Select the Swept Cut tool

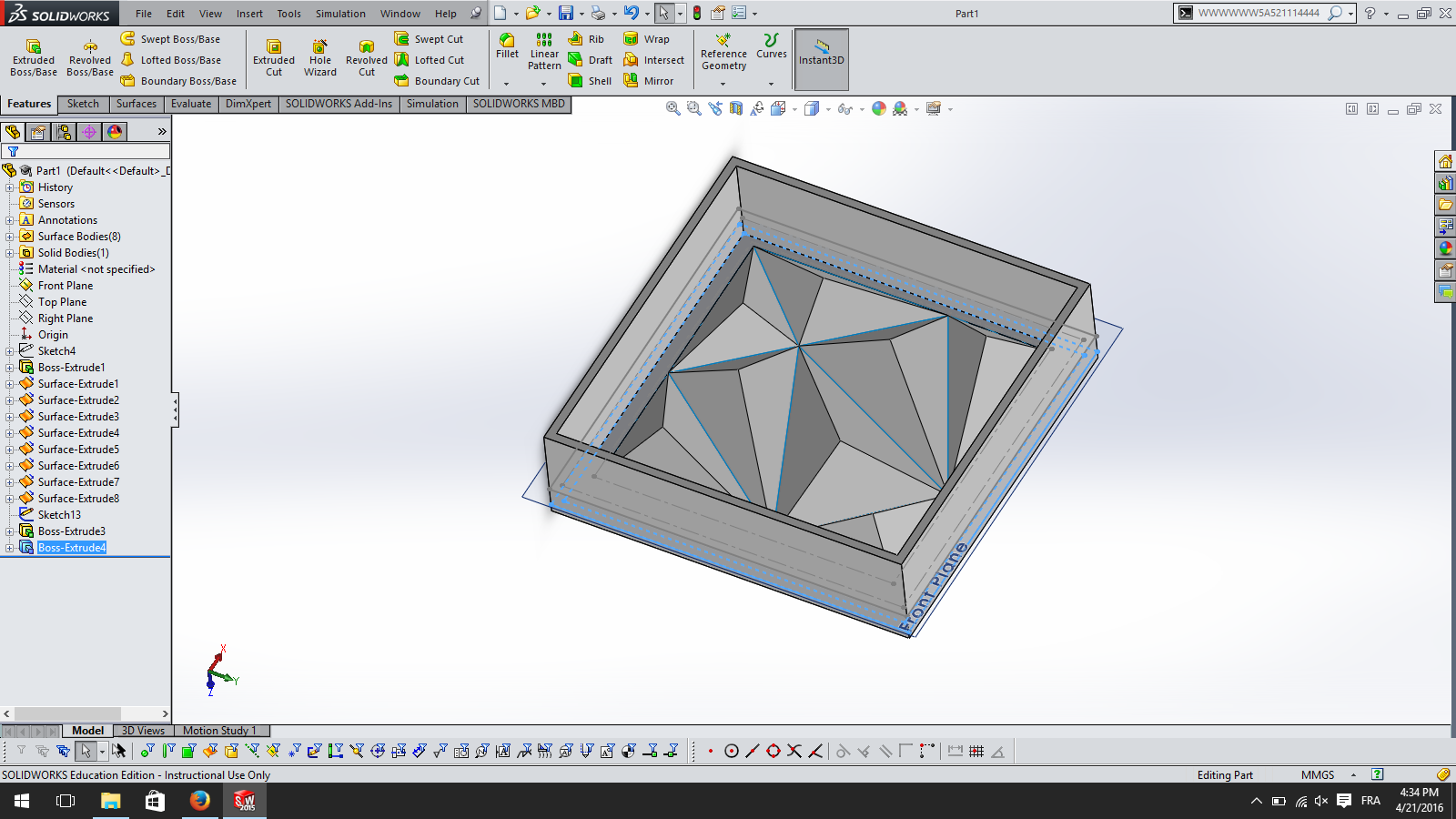coord(429,39)
